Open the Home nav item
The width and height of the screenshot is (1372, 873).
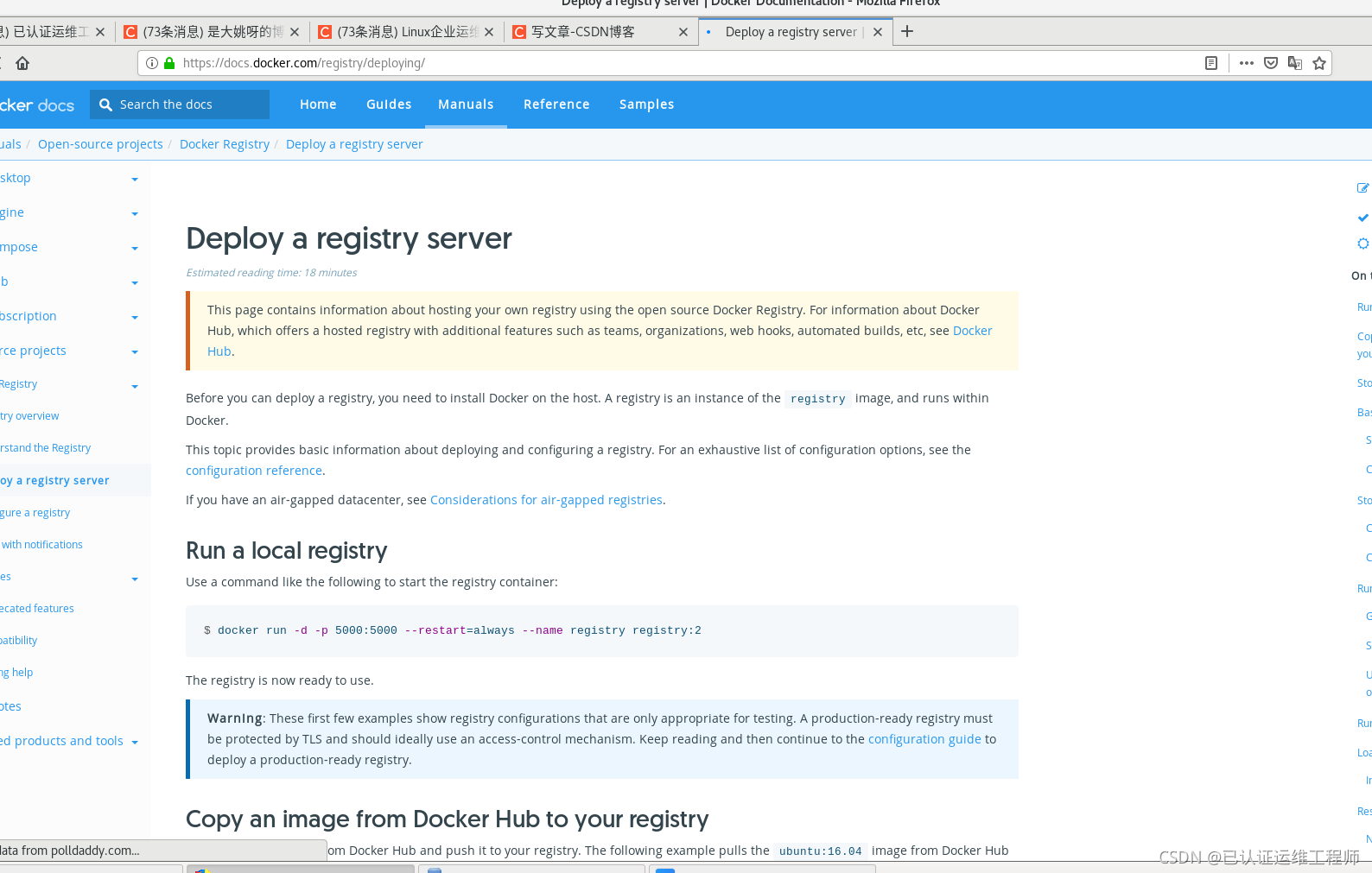pyautogui.click(x=318, y=104)
